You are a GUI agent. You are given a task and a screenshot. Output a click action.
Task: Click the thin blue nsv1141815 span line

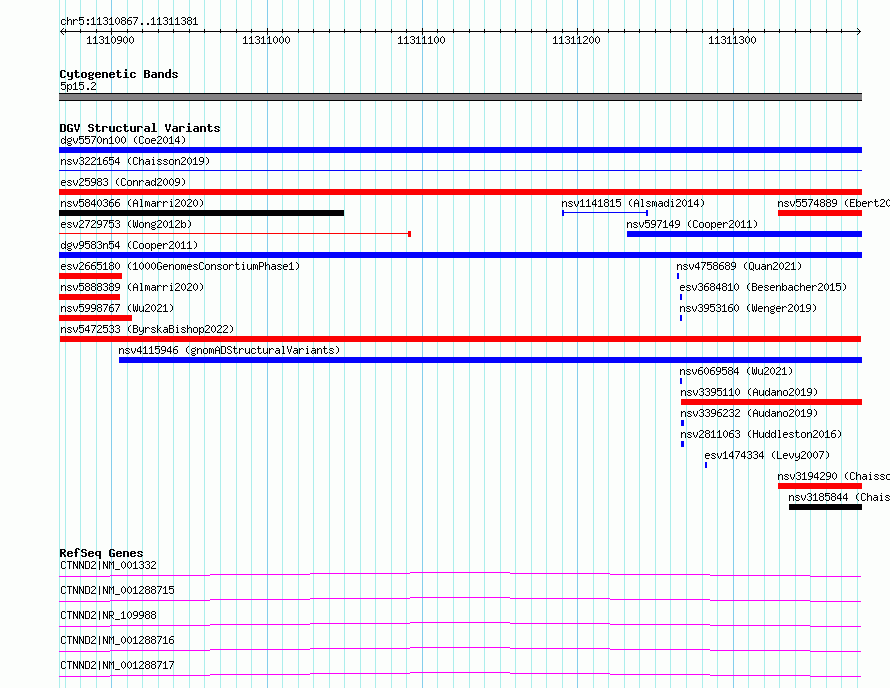click(605, 213)
